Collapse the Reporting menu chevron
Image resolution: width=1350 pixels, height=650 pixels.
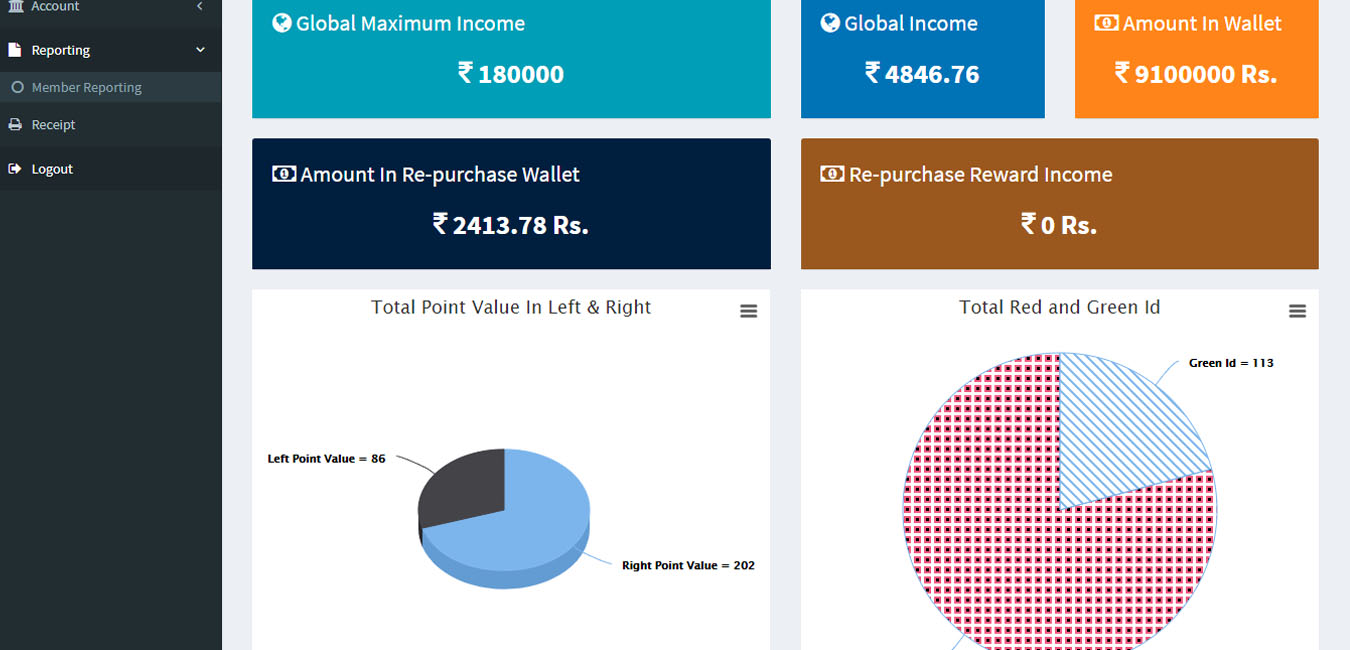[200, 50]
